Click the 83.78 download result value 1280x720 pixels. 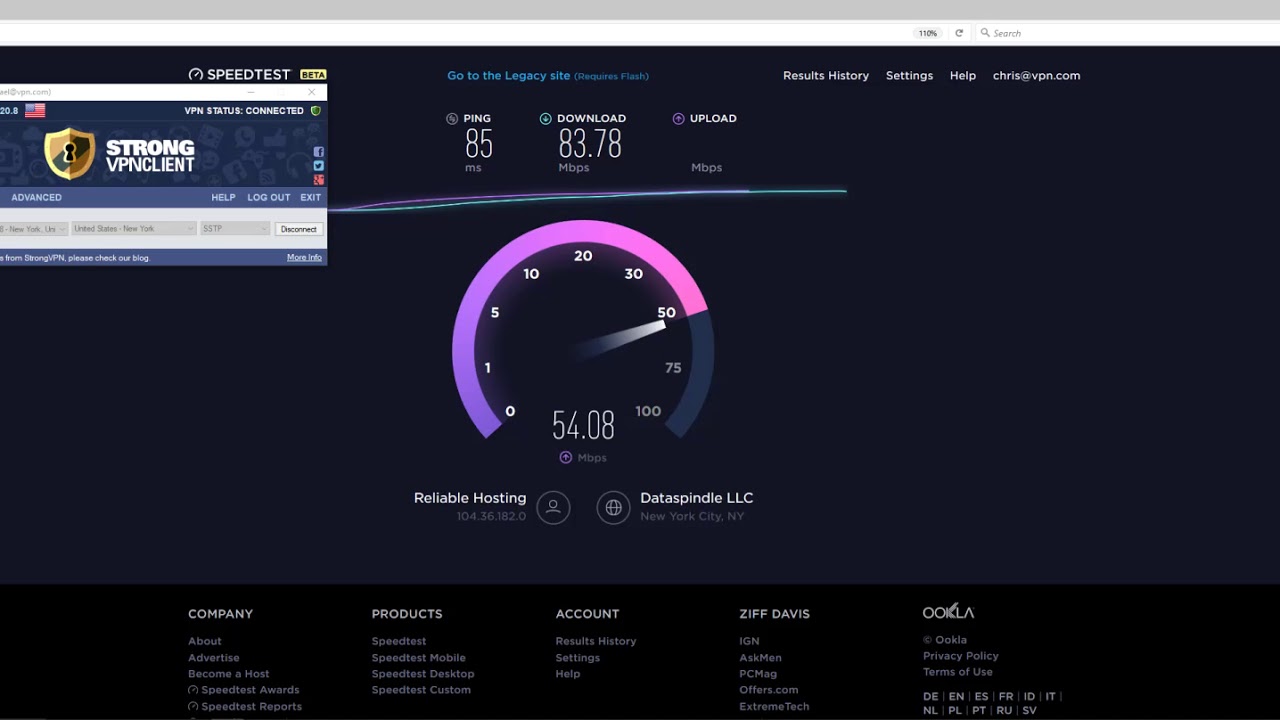click(590, 144)
